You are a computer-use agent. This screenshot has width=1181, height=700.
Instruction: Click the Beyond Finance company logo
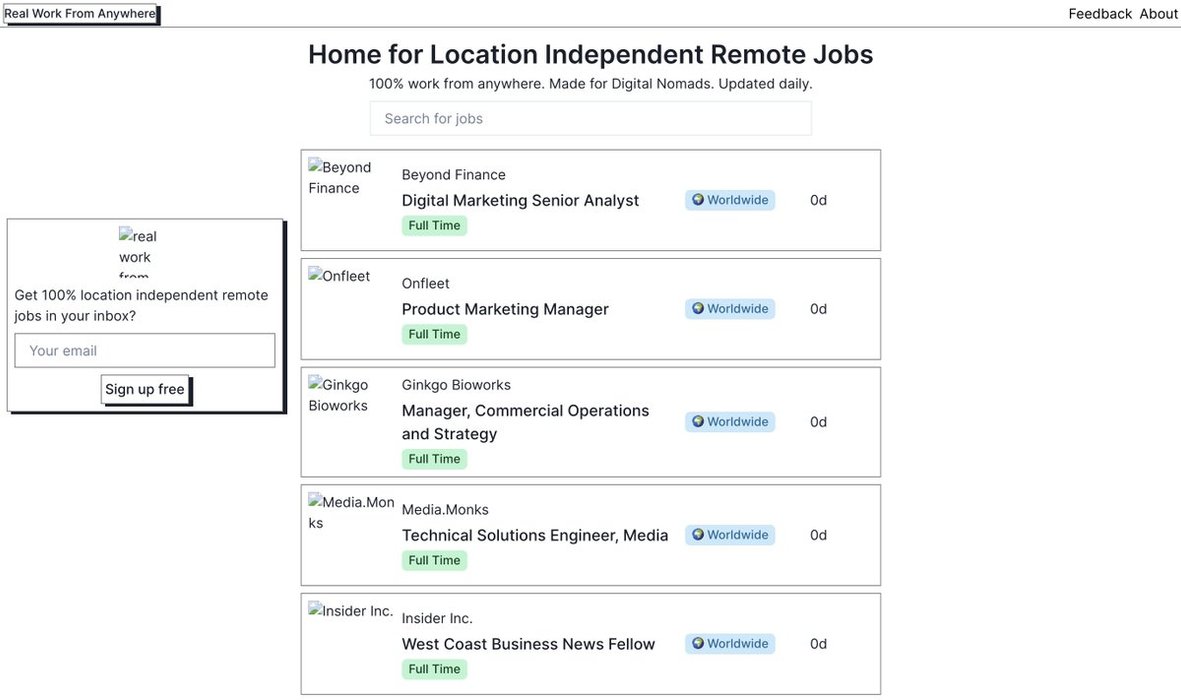click(x=340, y=178)
